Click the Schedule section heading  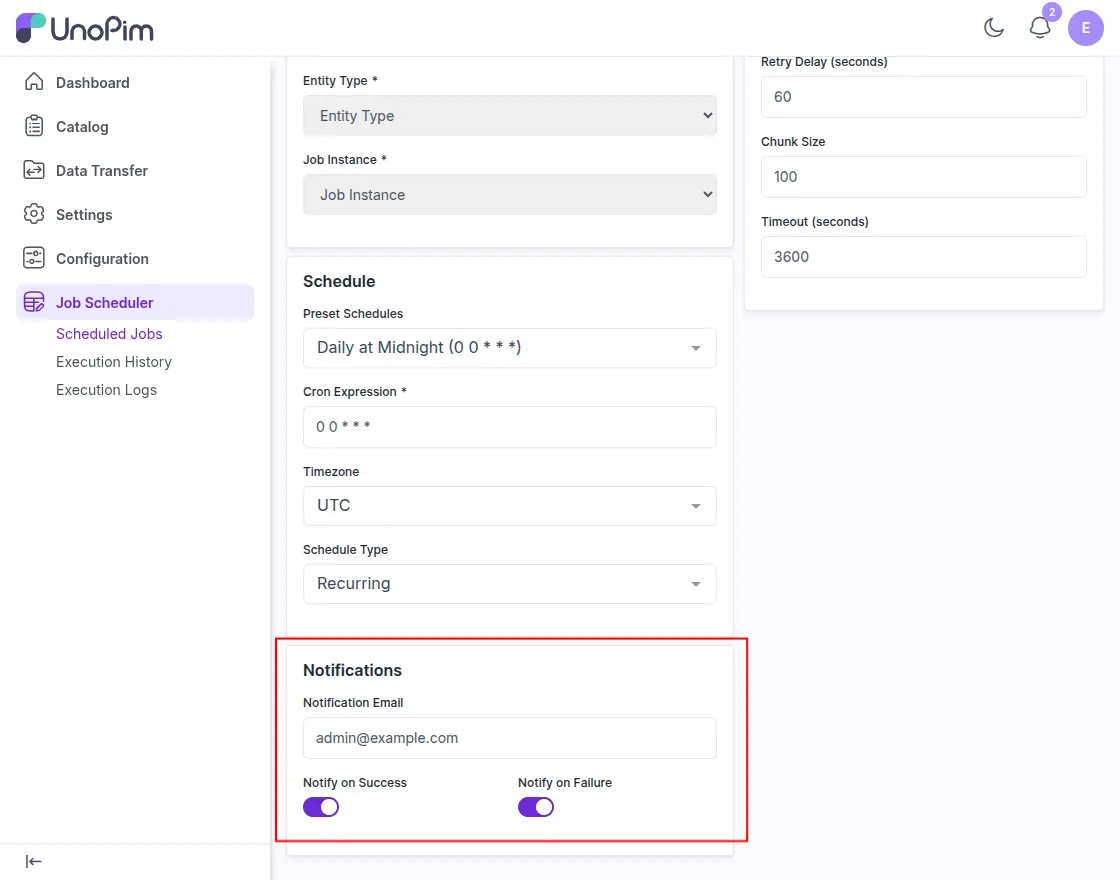tap(339, 281)
